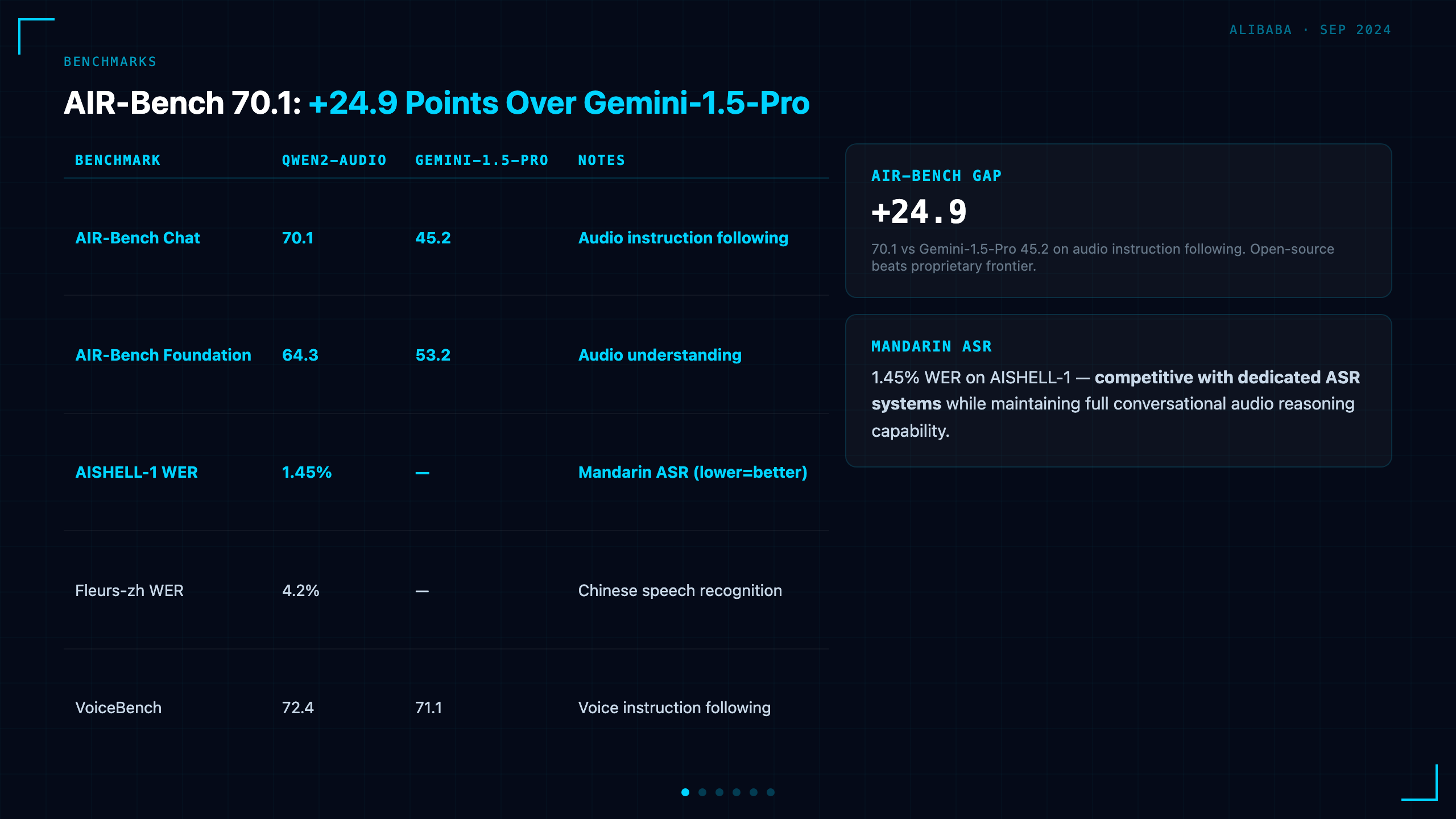Click the bottom-right corner bracket decoration

point(1420,783)
